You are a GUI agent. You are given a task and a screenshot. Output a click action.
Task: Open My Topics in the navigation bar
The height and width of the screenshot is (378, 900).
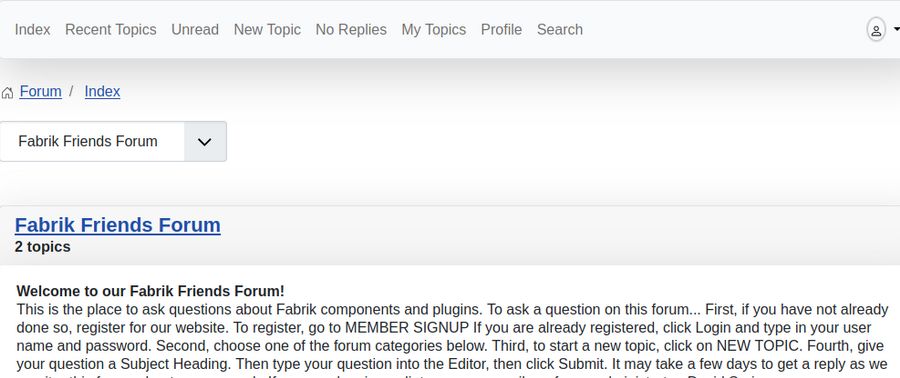coord(434,30)
